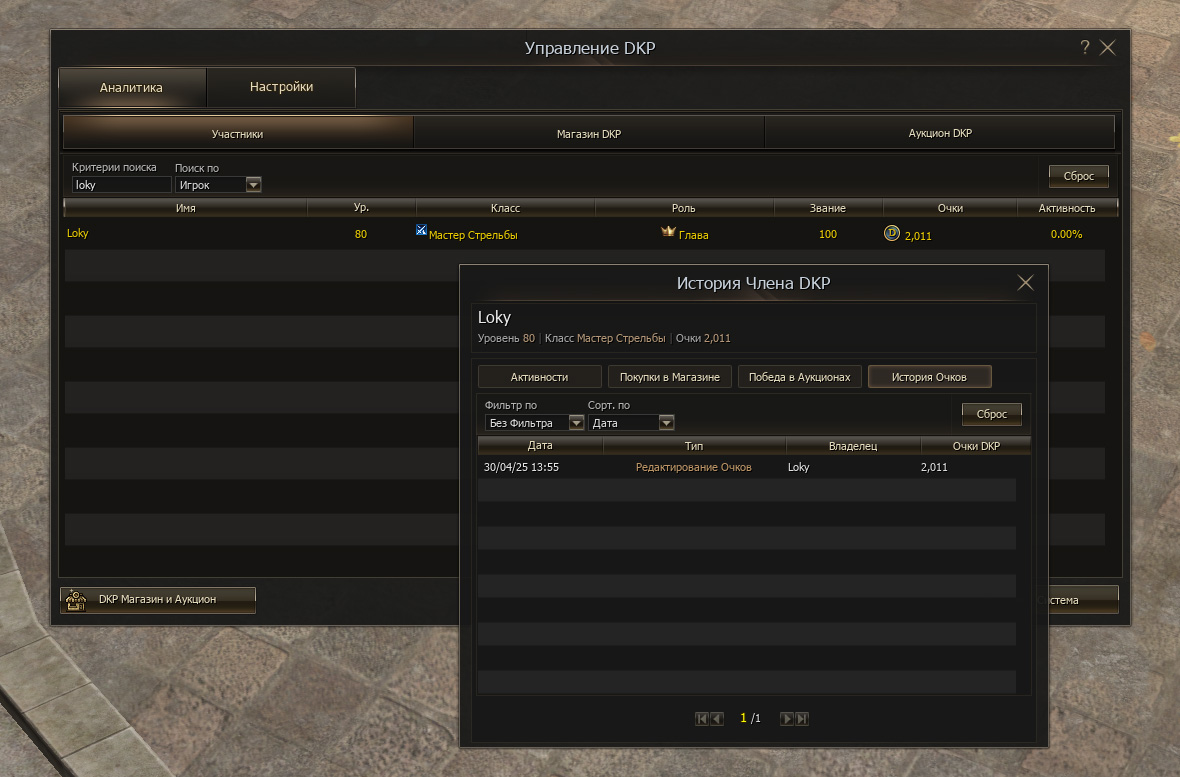Image resolution: width=1180 pixels, height=777 pixels.
Task: Go to next page of points history
Action: (786, 718)
